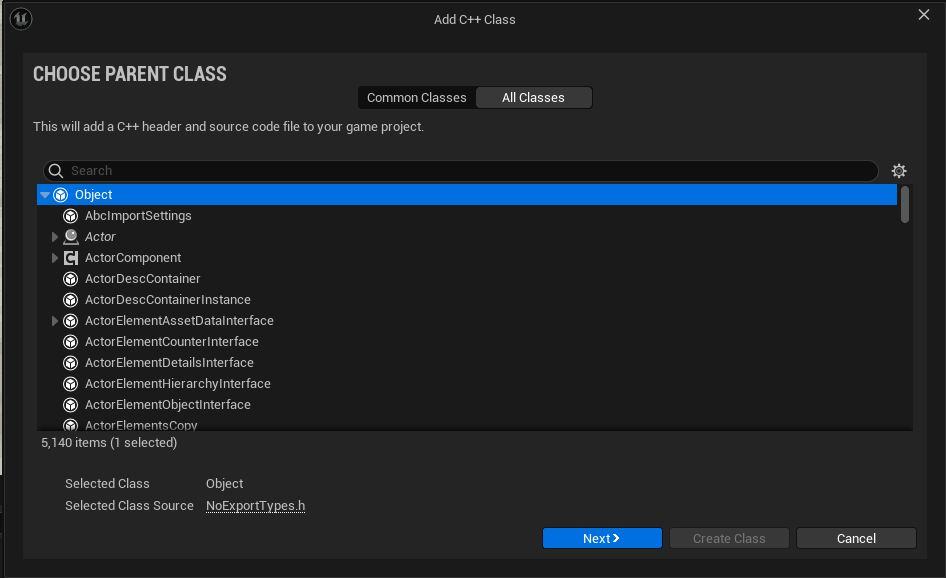Click the AbcImportSettings class icon
946x578 pixels.
(70, 215)
